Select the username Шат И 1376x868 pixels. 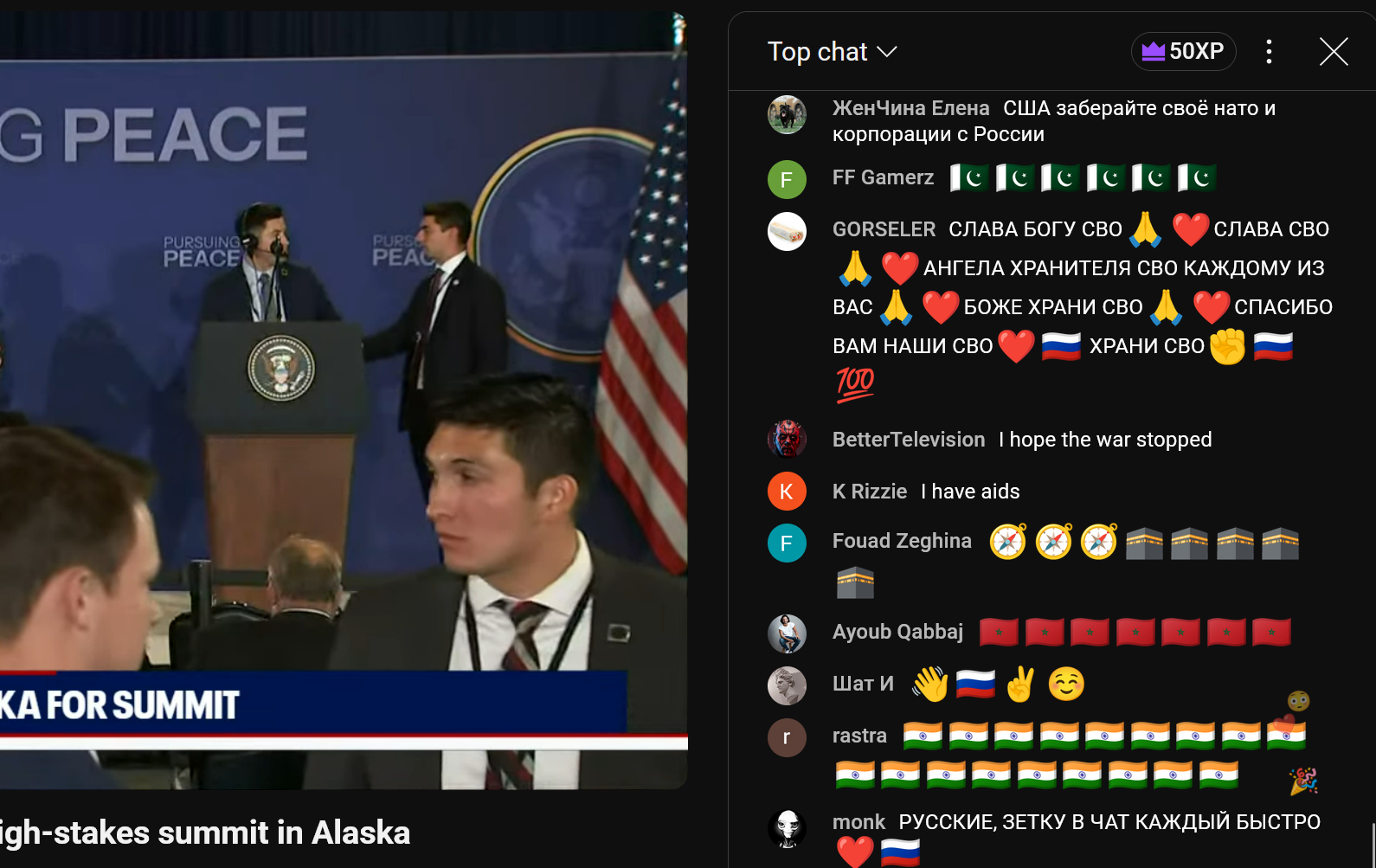point(863,684)
